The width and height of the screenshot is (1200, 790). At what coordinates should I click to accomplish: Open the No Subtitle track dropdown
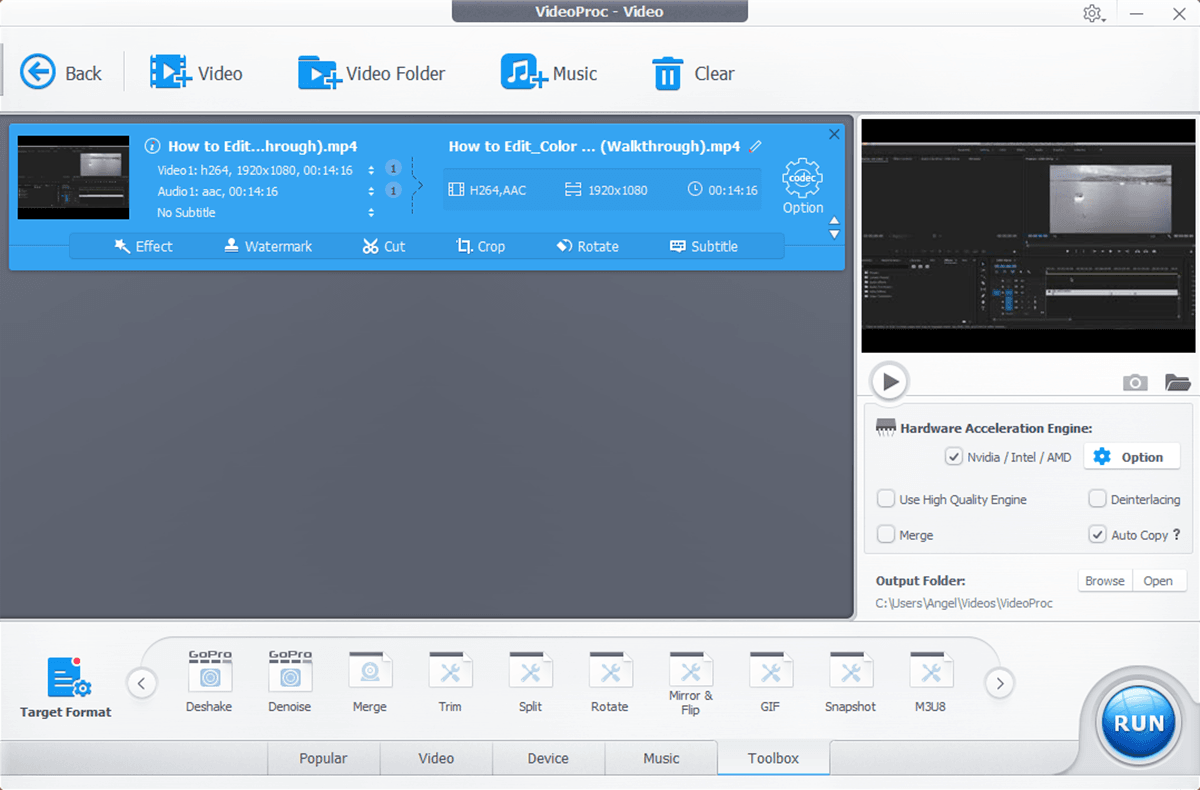click(371, 212)
